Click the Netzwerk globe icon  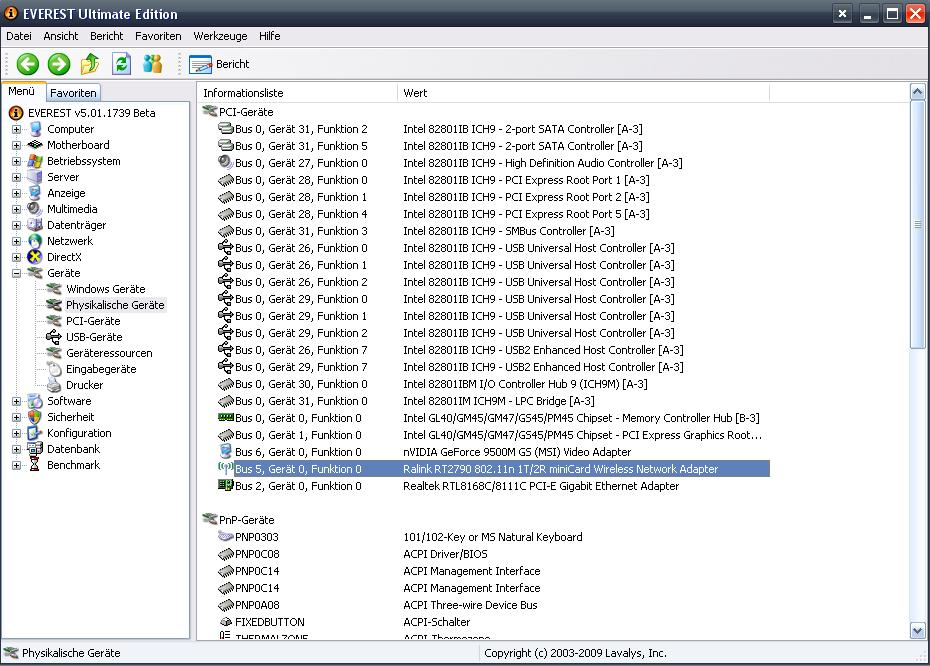pos(36,241)
